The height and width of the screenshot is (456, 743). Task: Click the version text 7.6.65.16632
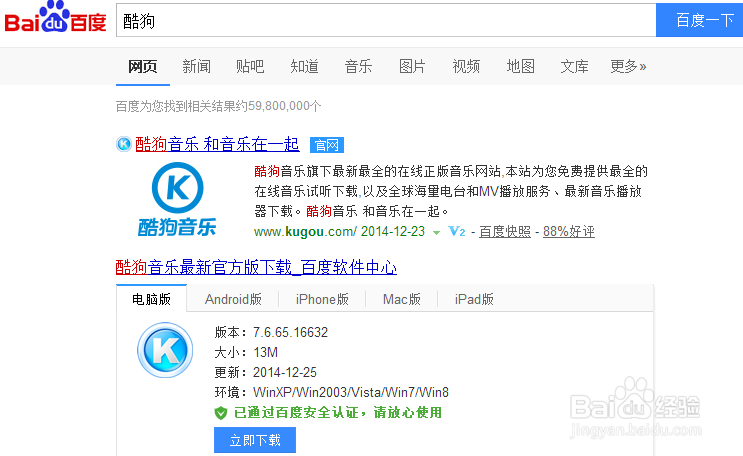290,332
